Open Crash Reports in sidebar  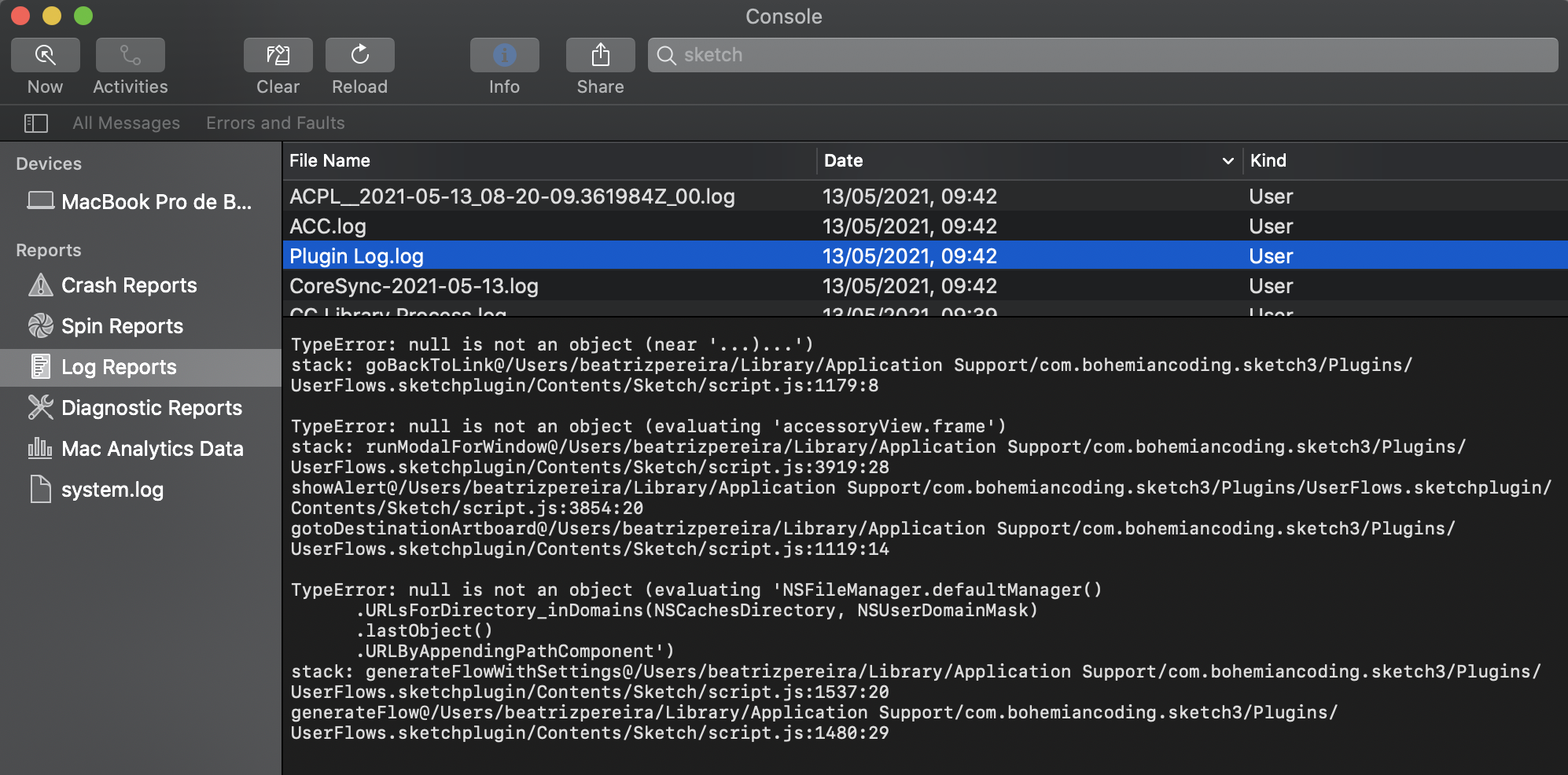pos(140,285)
